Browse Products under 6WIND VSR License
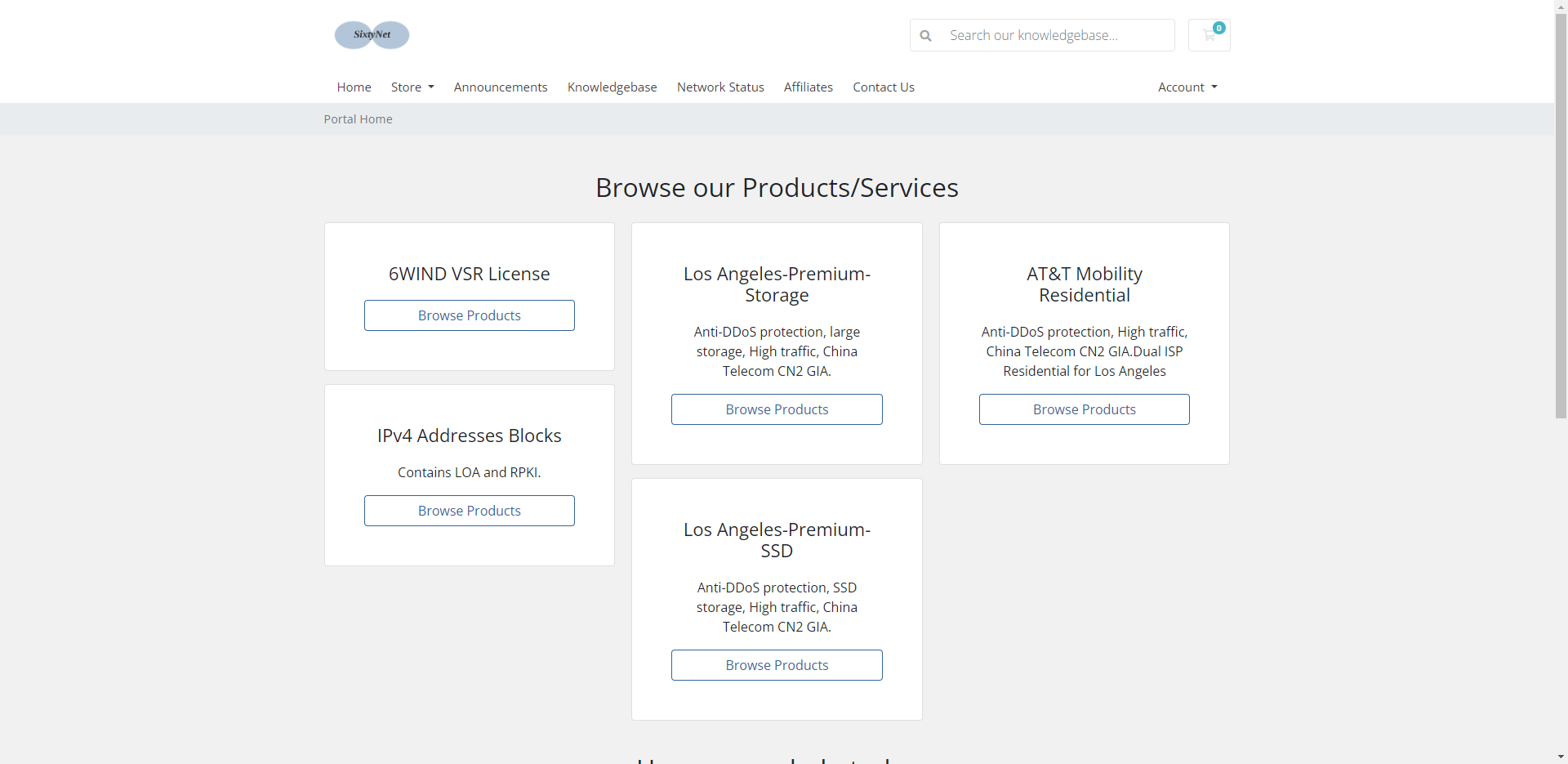This screenshot has height=764, width=1568. tap(469, 315)
